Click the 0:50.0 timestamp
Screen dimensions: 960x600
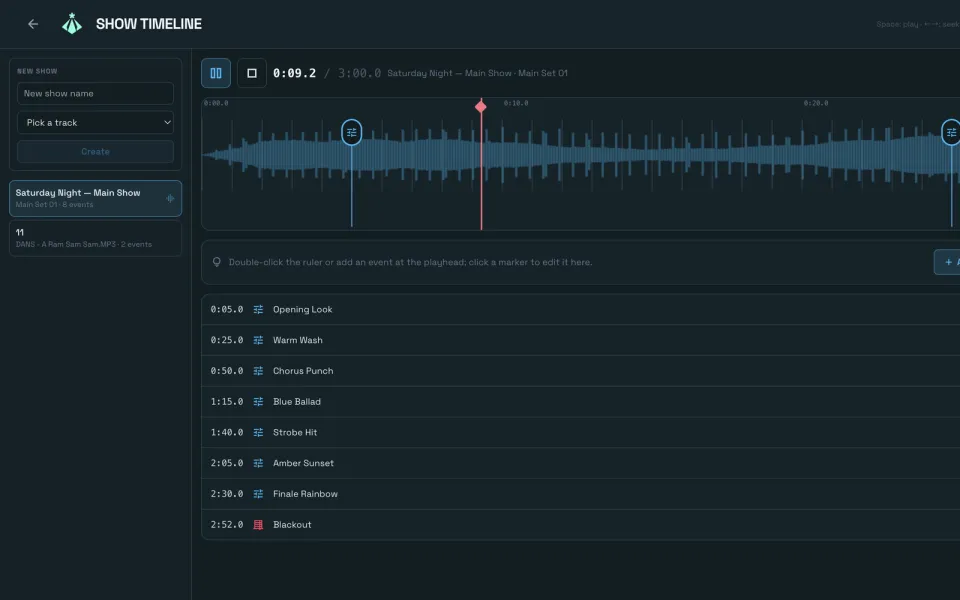coord(227,371)
